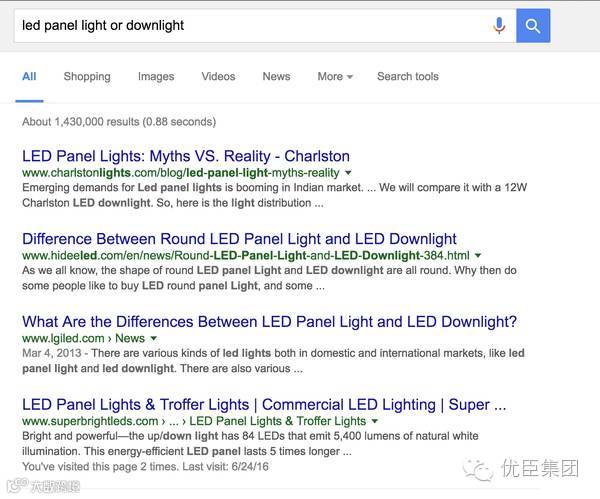Expand the charlstonlights.com URL dropdown arrow
Screen dimensions: 600x499
pyautogui.click(x=347, y=173)
